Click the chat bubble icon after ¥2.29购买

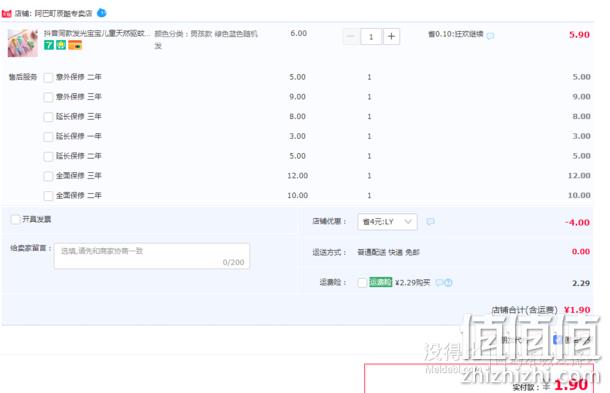click(x=439, y=282)
